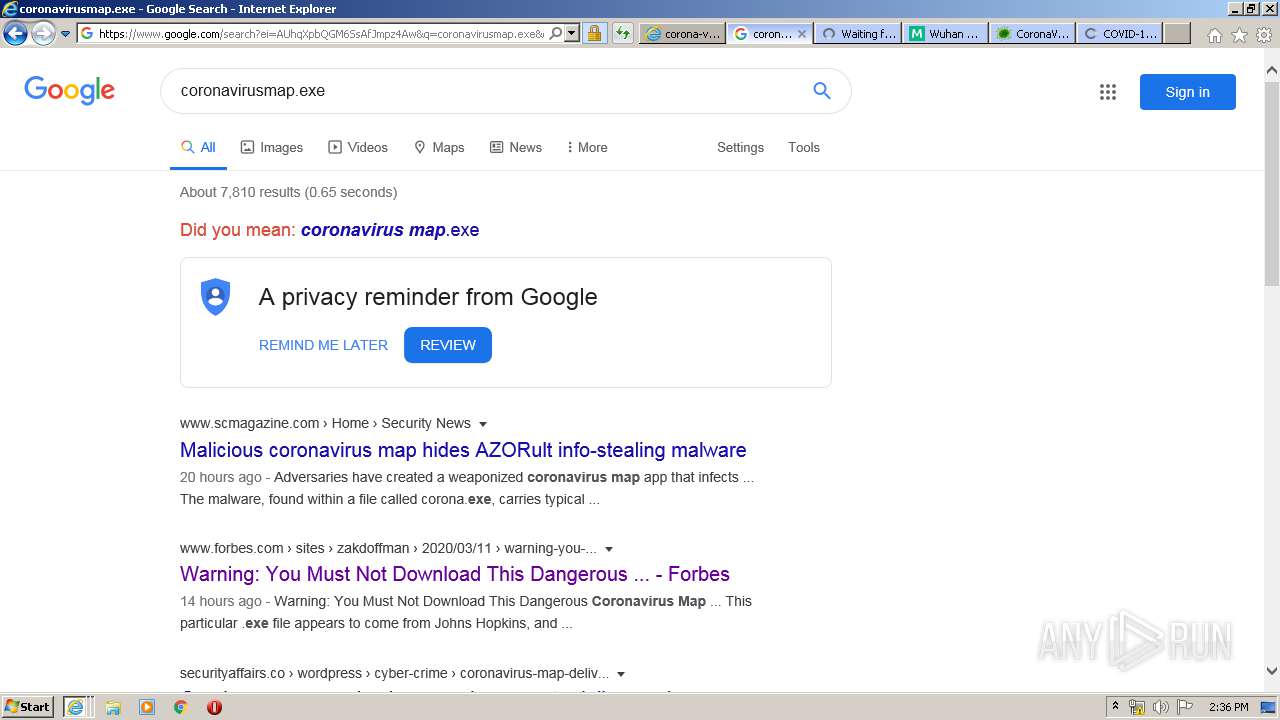The image size is (1280, 720).
Task: Go back with the browser Back arrow
Action: (x=15, y=33)
